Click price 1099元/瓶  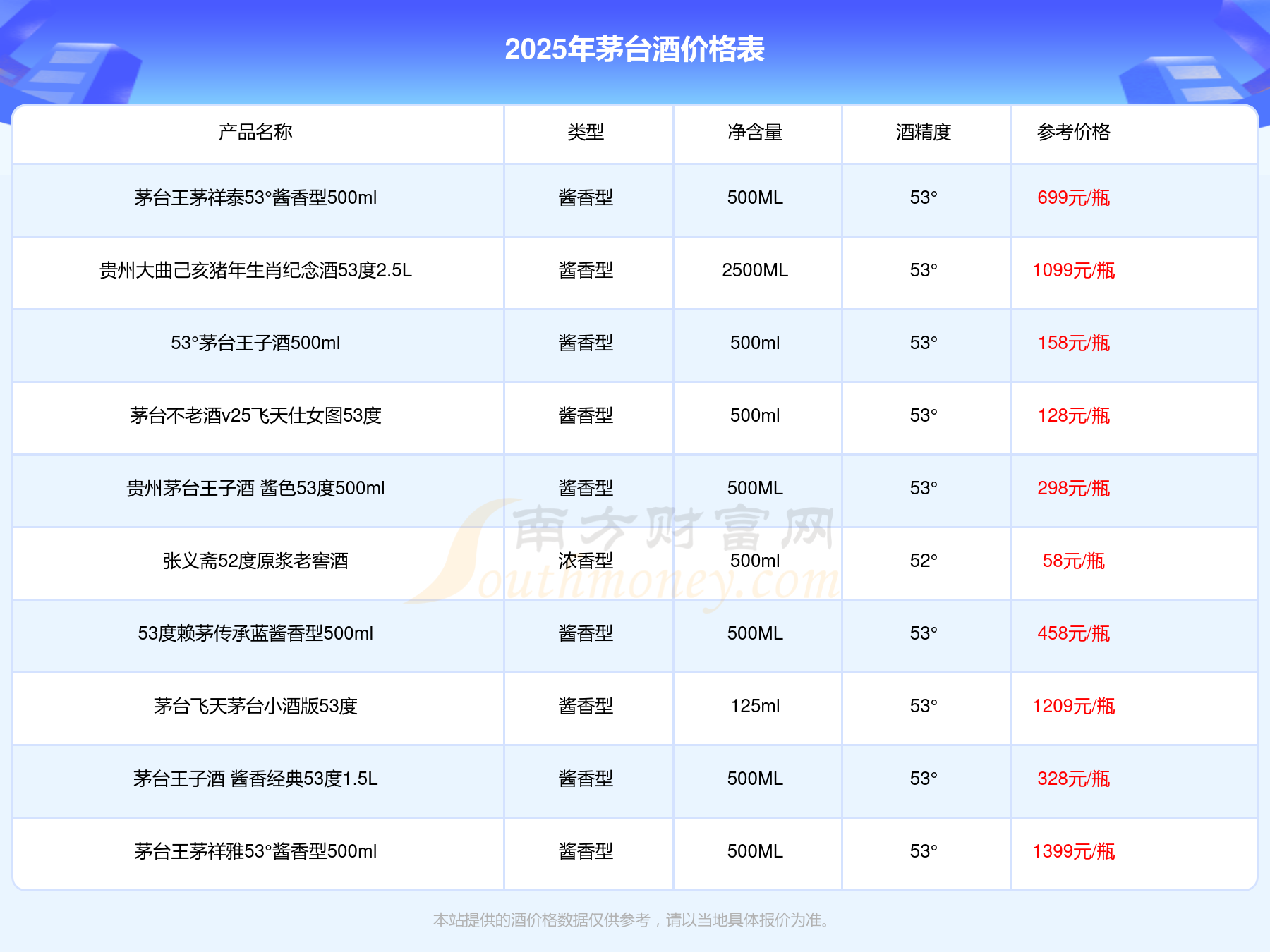tap(1074, 270)
